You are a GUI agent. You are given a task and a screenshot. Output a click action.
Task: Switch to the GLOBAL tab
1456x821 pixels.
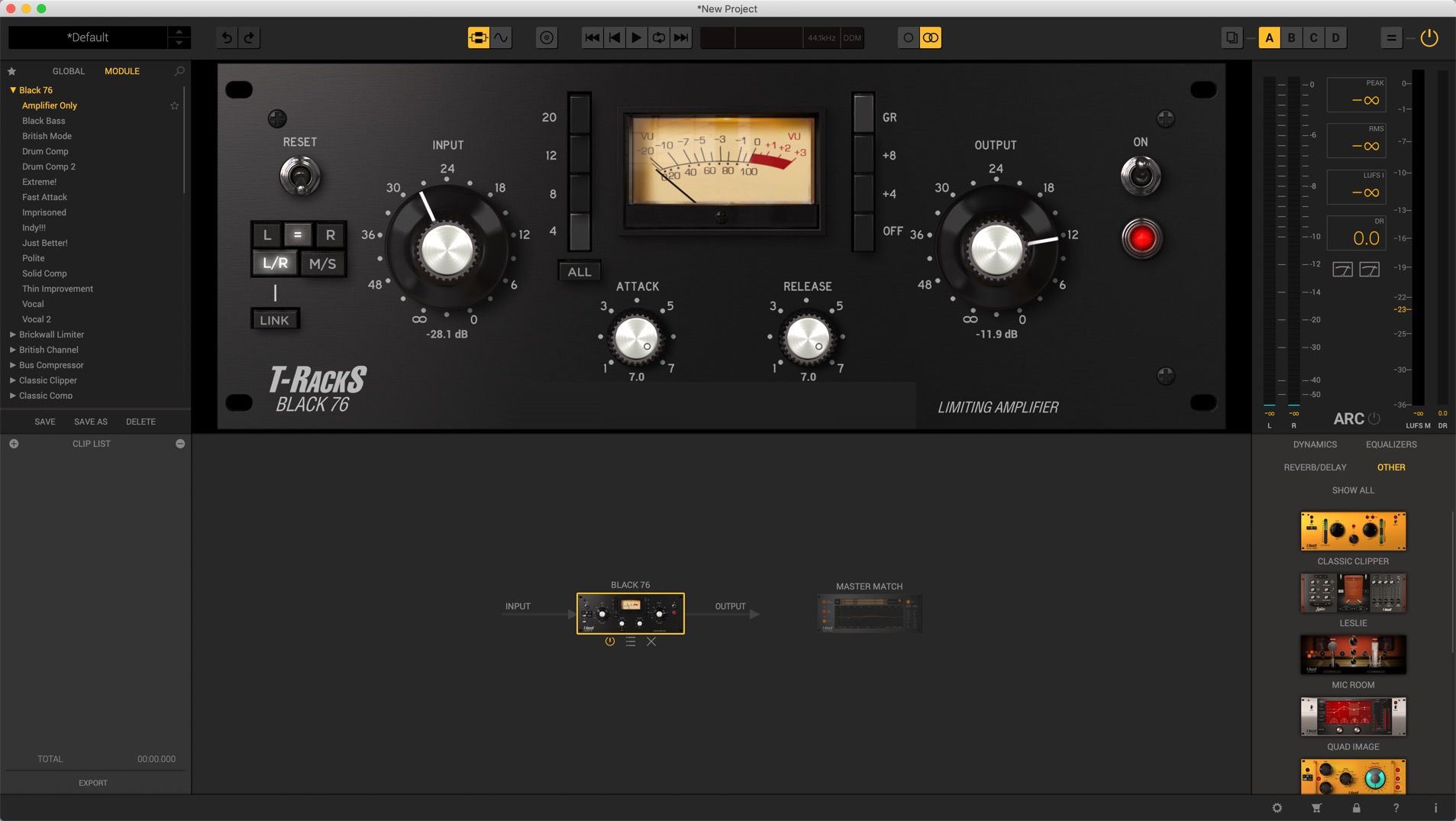(69, 71)
